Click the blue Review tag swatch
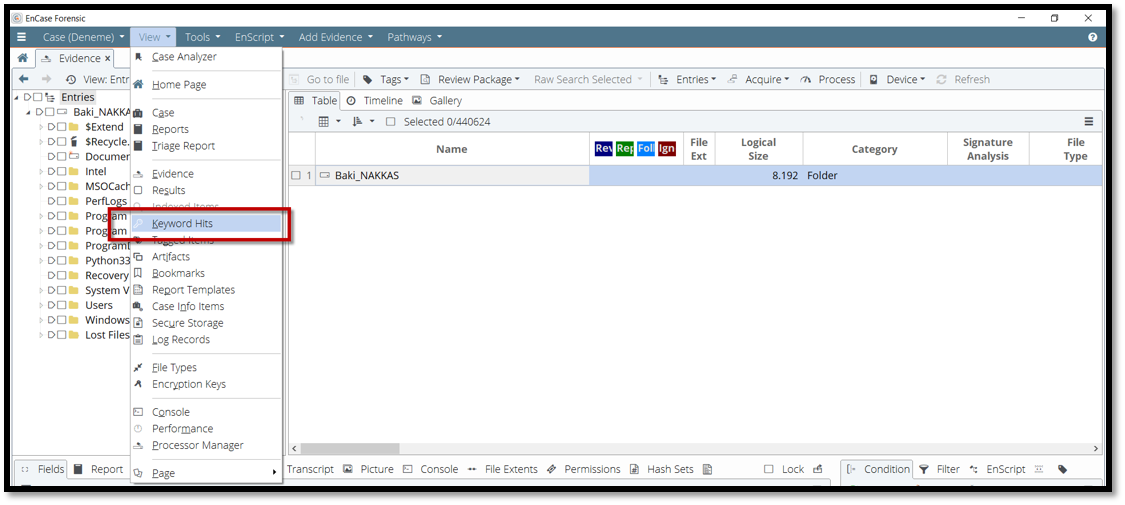Screen dimensions: 1125x505 point(603,149)
